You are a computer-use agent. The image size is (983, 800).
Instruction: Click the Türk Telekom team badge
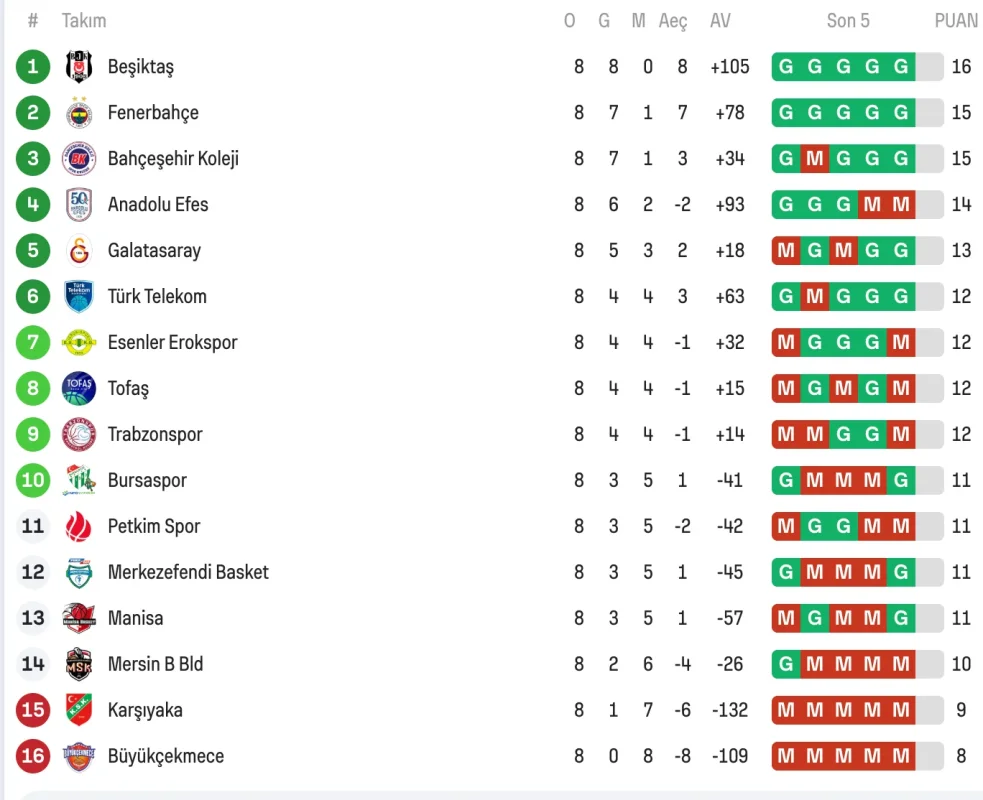click(79, 297)
